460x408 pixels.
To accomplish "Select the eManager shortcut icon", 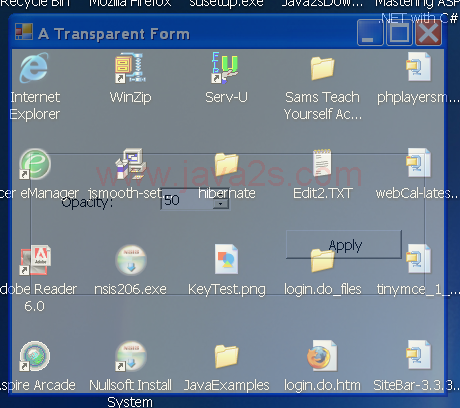I will [x=34, y=164].
